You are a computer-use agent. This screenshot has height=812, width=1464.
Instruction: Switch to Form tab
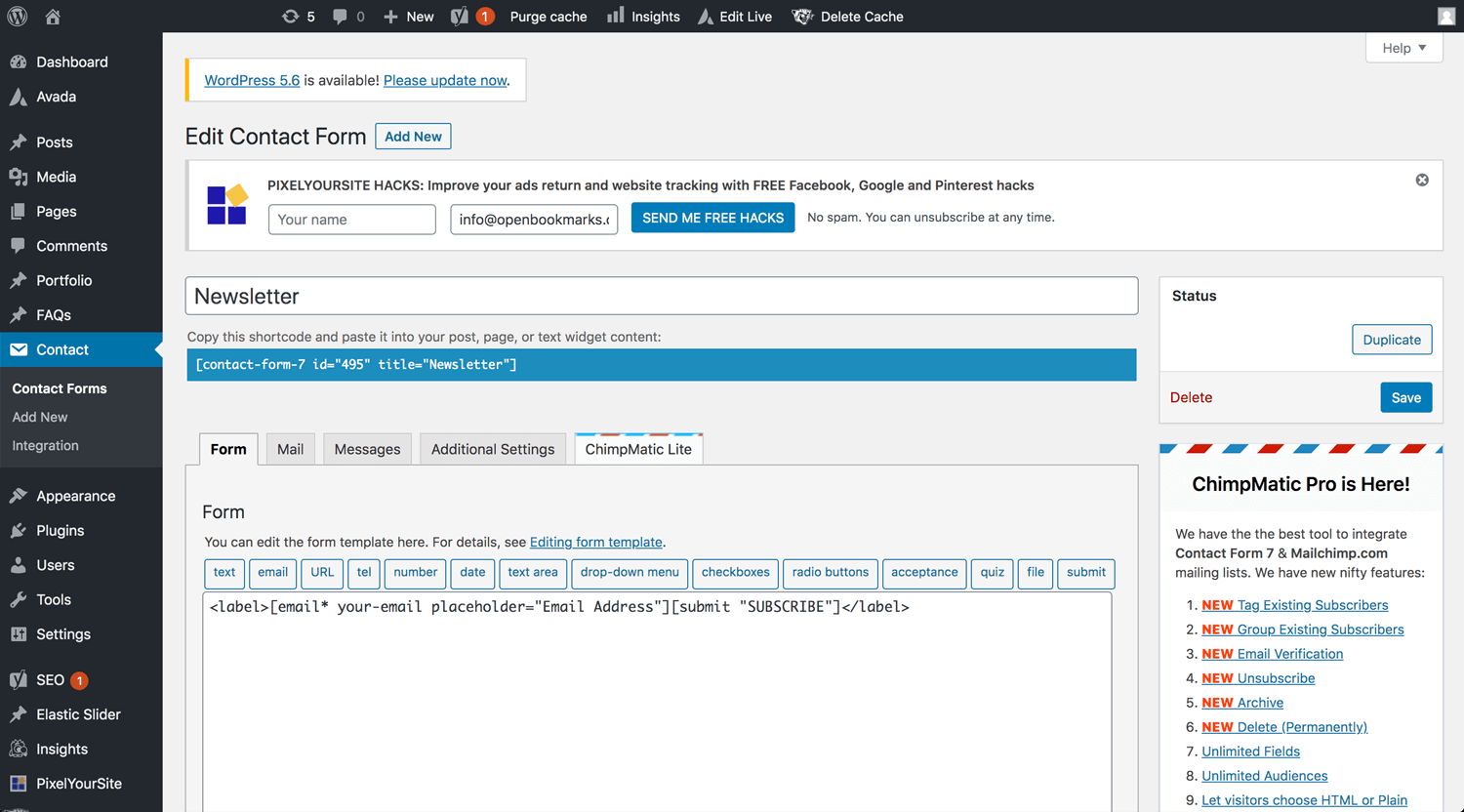click(x=228, y=449)
